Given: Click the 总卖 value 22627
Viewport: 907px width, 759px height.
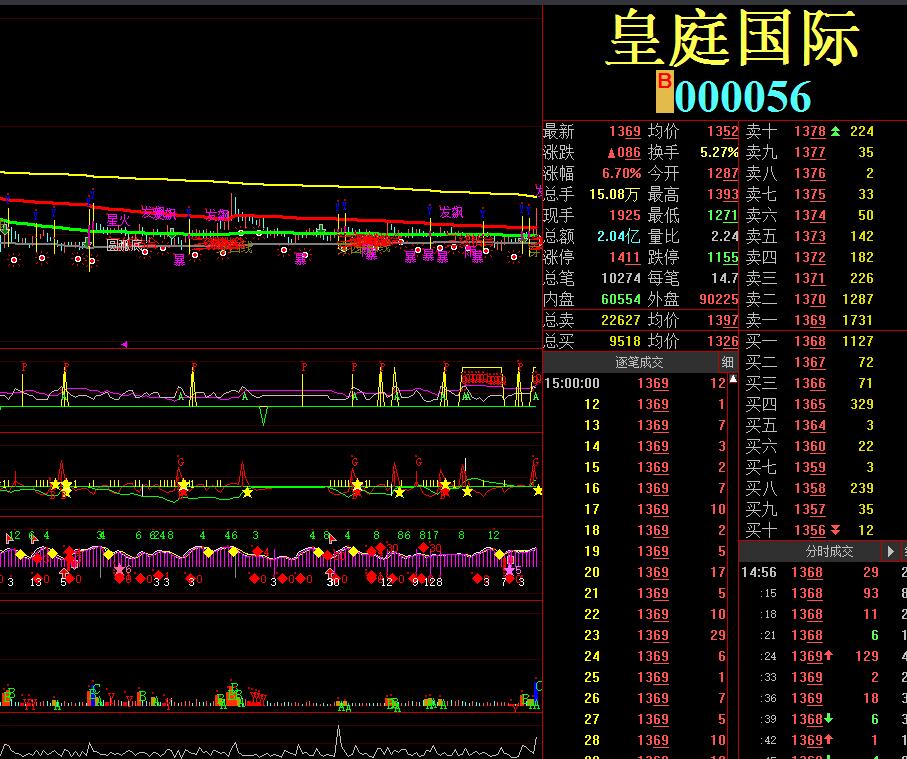Looking at the screenshot, I should (621, 320).
